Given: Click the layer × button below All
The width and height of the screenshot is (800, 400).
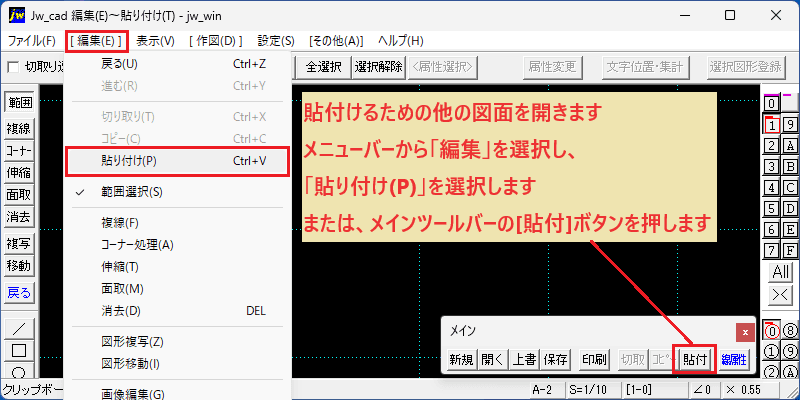Looking at the screenshot, I should [781, 294].
